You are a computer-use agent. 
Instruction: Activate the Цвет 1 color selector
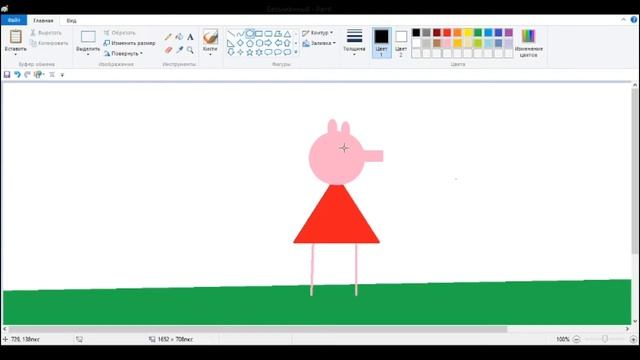[382, 42]
